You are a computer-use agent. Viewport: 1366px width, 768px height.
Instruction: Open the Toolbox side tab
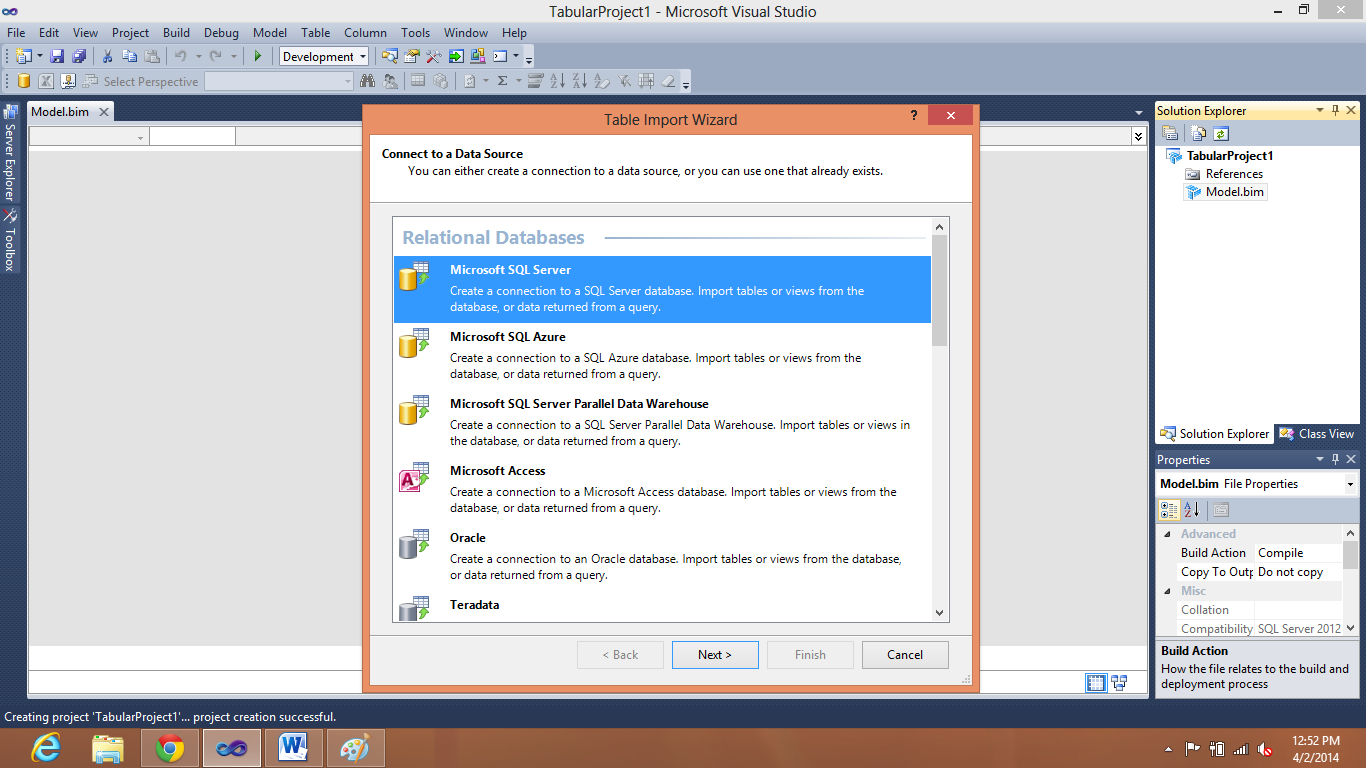11,240
